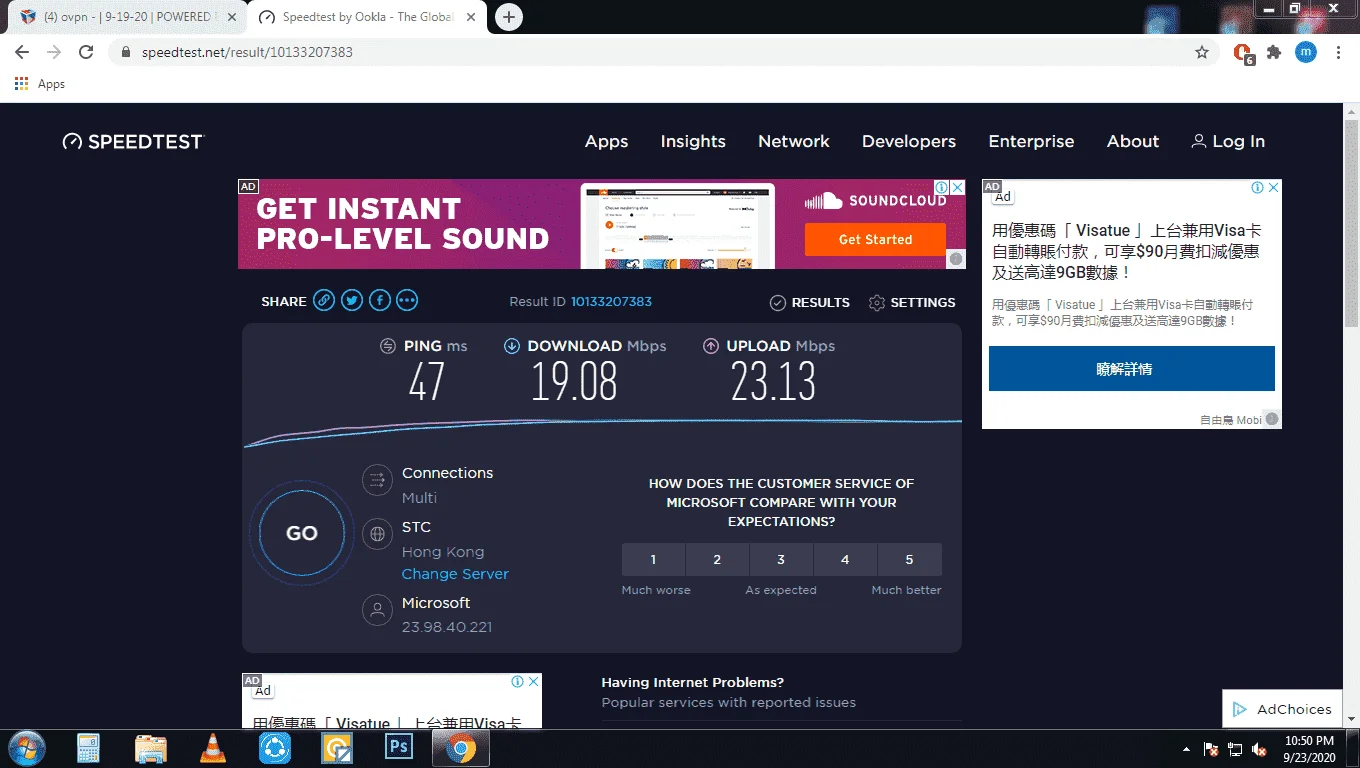Click Log In link
This screenshot has height=768, width=1360.
(x=1228, y=141)
